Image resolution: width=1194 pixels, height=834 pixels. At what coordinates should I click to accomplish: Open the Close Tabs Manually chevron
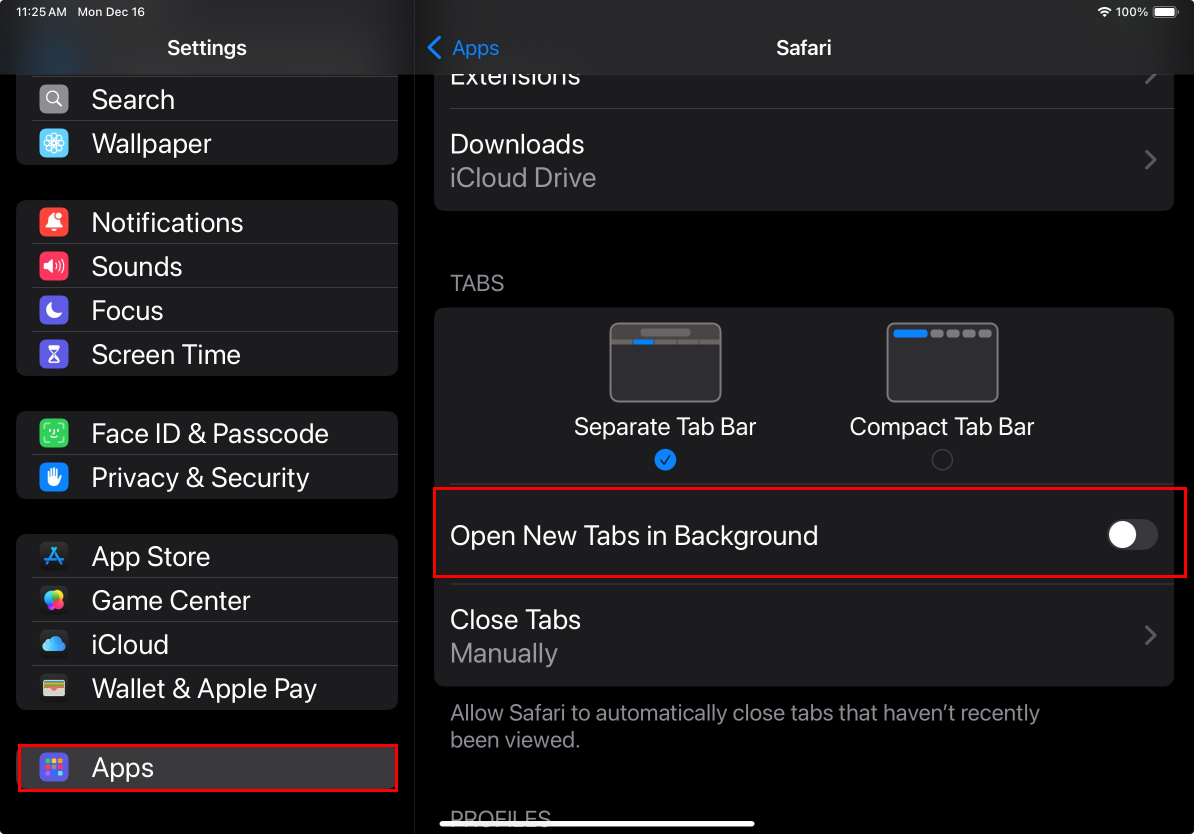(1151, 635)
